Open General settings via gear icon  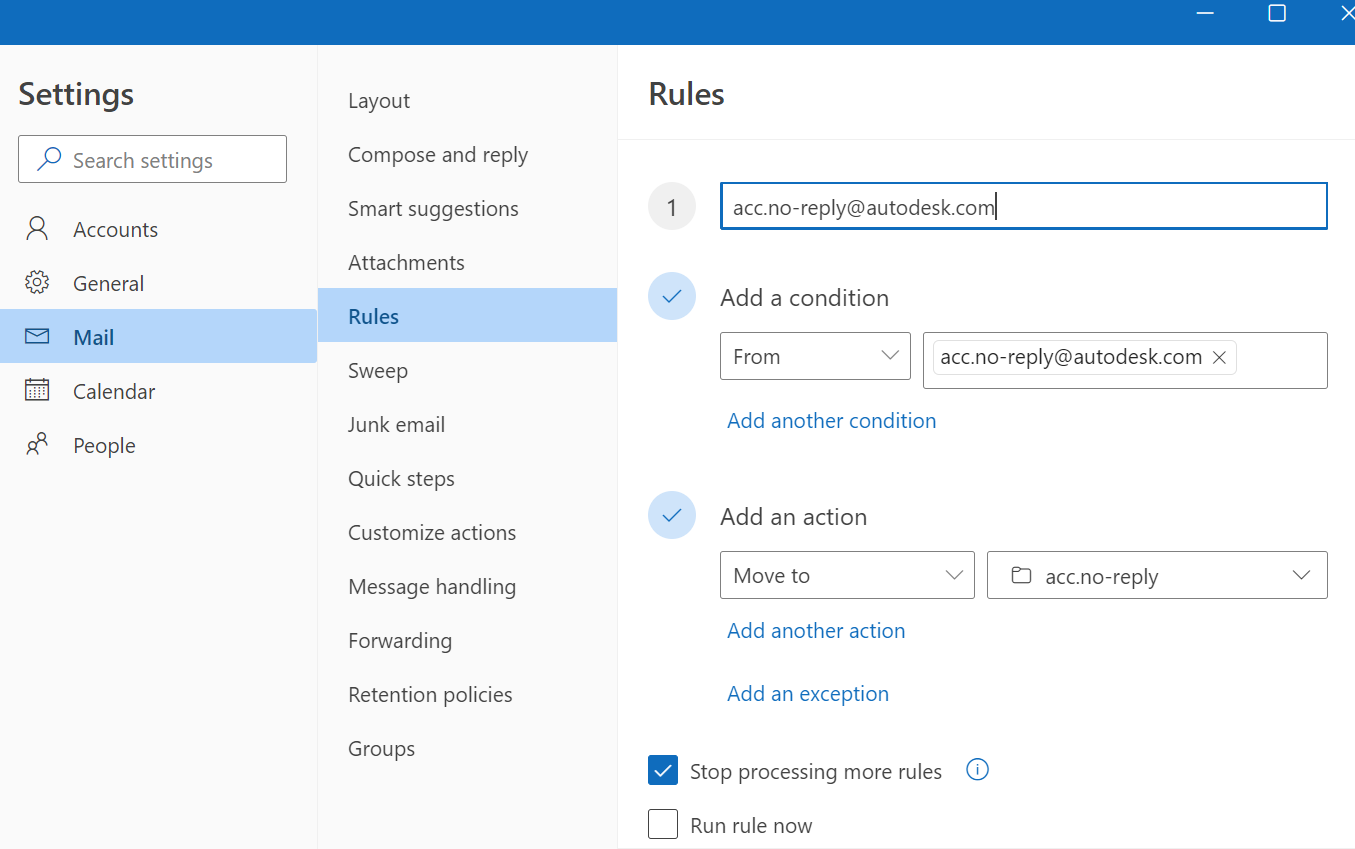tap(36, 282)
